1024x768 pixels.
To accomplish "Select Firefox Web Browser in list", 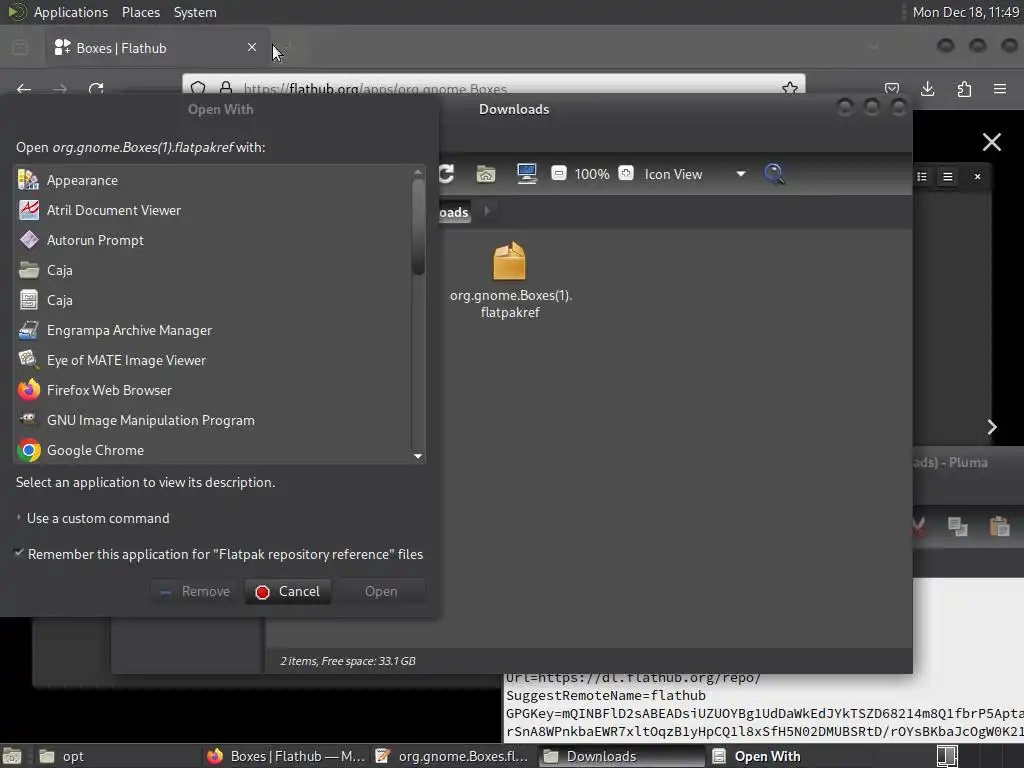I will [219, 391].
